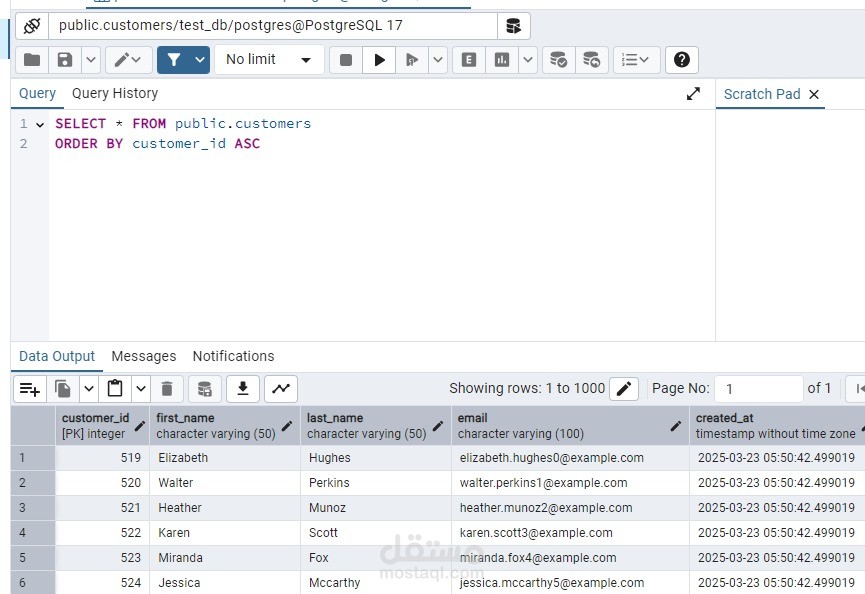Click the Explain Analyze chart icon
The height and width of the screenshot is (594, 865).
click(x=502, y=60)
